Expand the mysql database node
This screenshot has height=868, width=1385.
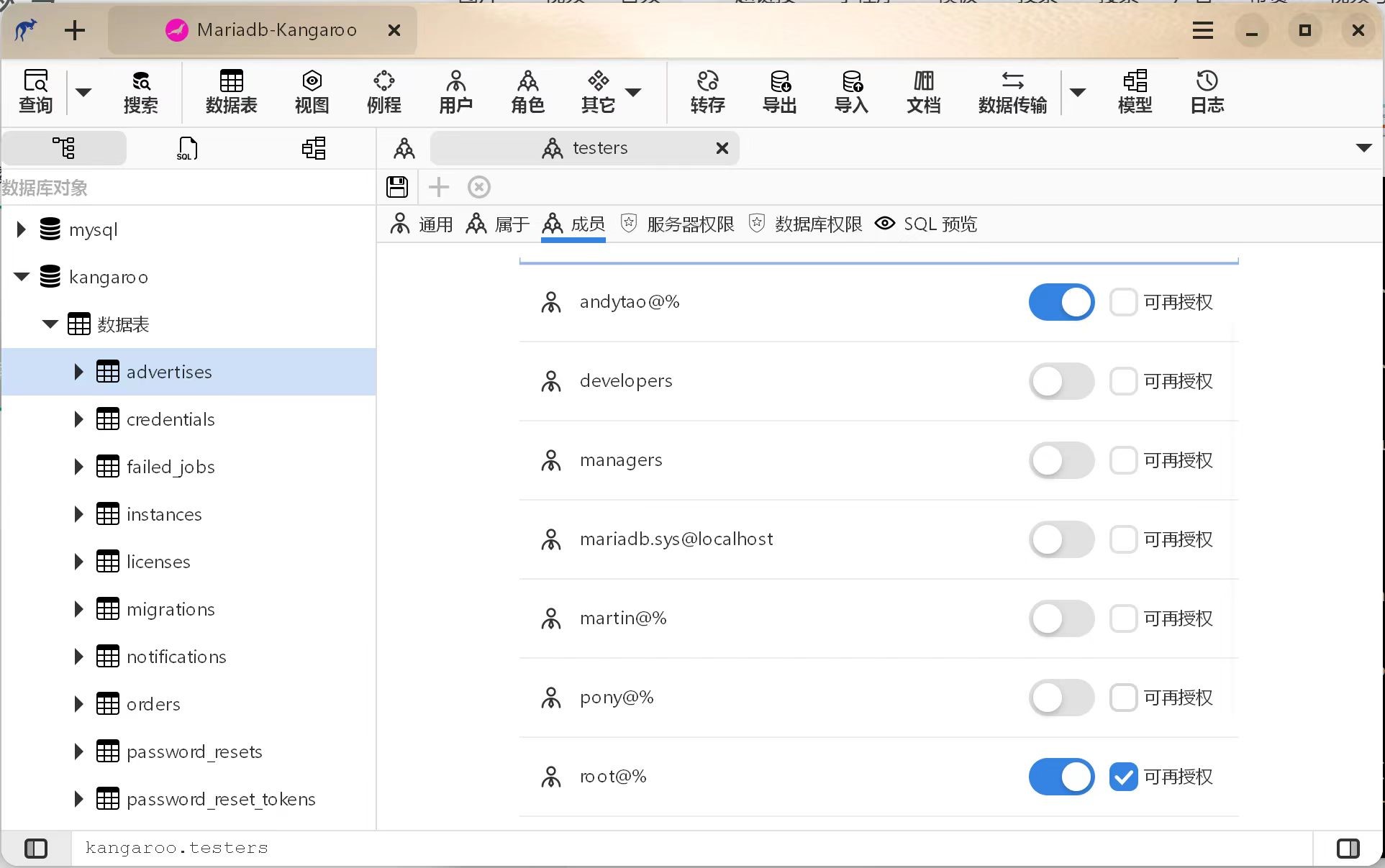point(21,229)
